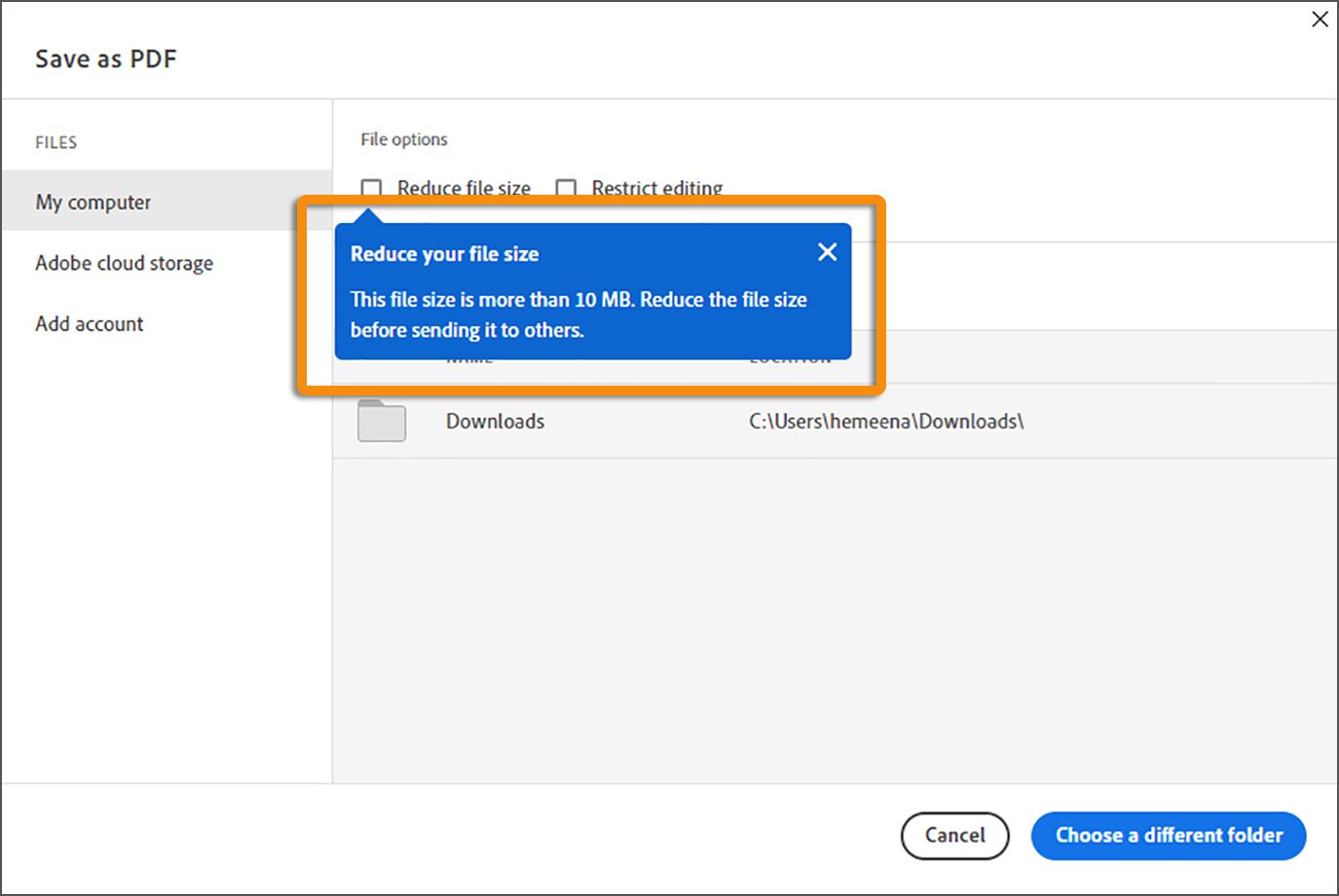Click the FILES section header
1339x896 pixels.
point(56,141)
